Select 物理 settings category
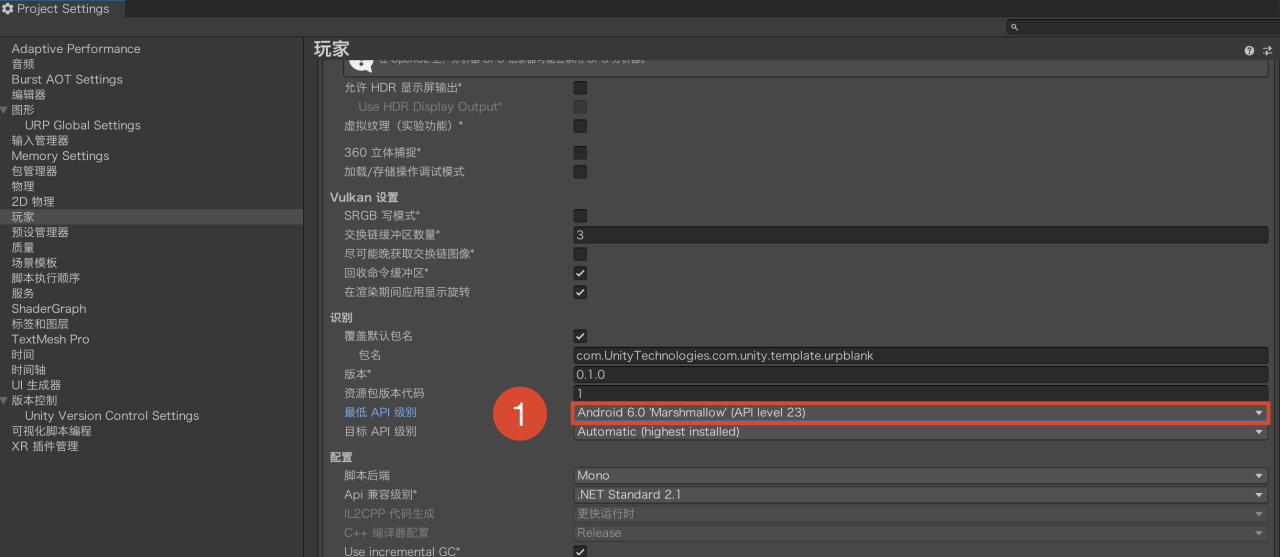1280x557 pixels. click(x=23, y=186)
